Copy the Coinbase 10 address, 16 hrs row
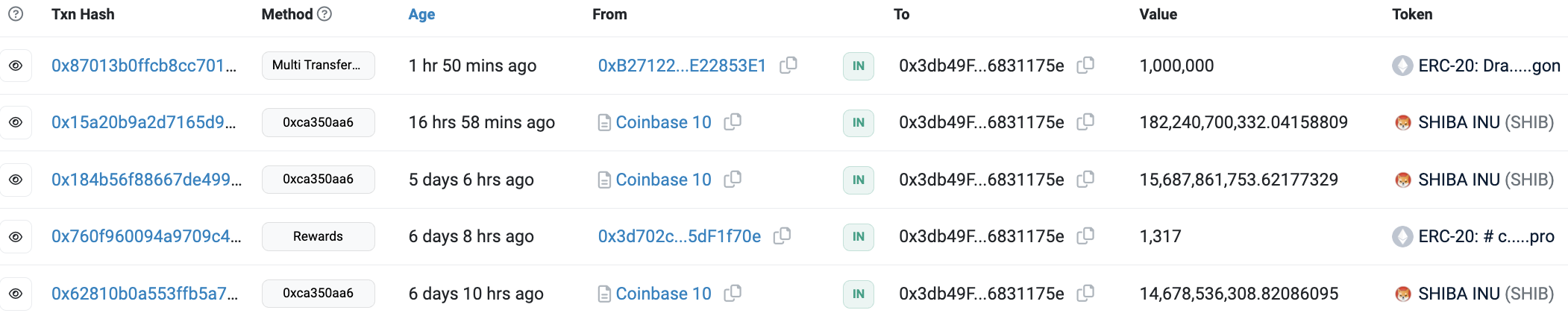The image size is (1568, 313). (x=733, y=122)
